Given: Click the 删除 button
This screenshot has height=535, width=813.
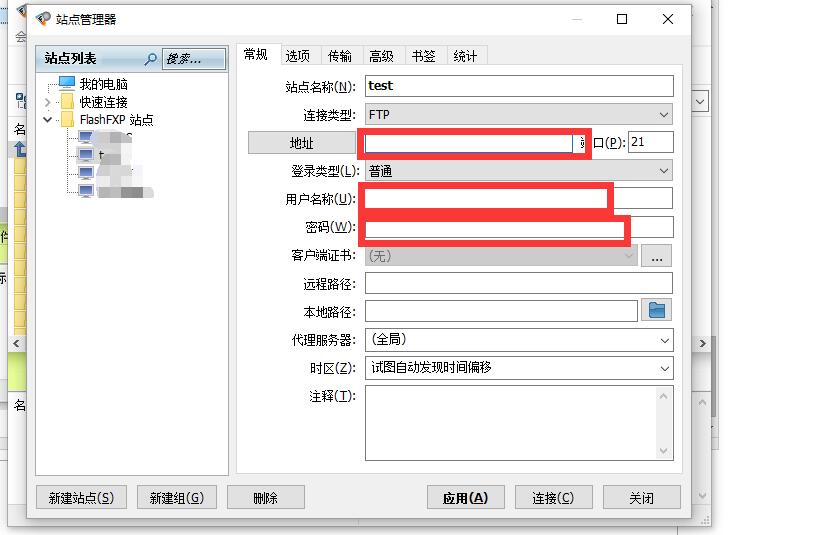Looking at the screenshot, I should point(265,498).
